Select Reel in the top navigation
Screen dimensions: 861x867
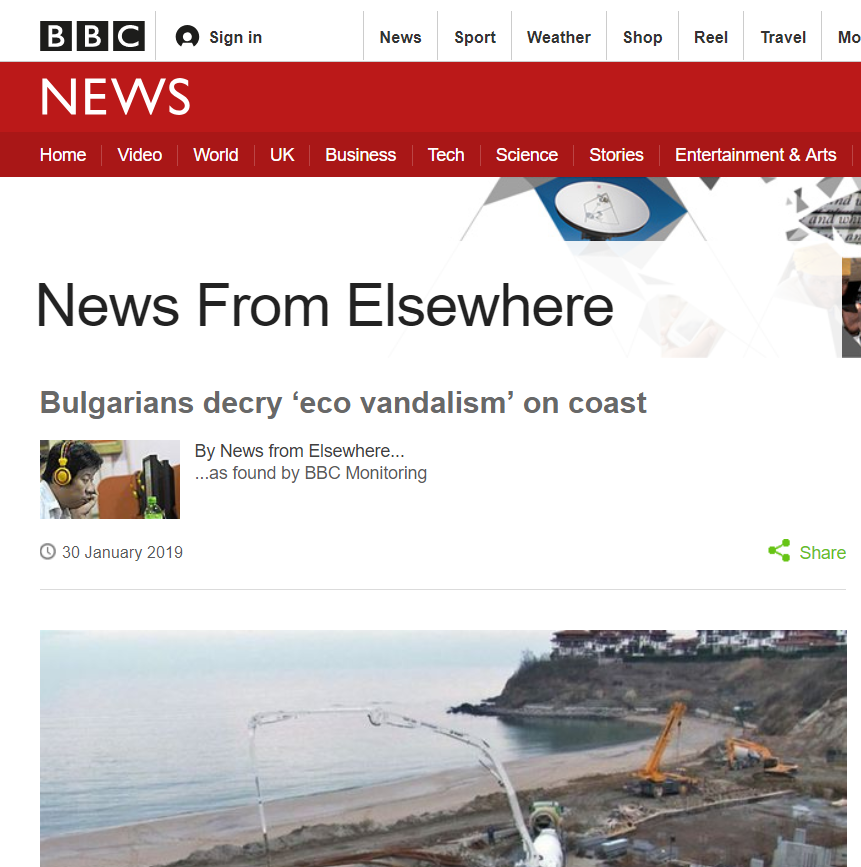point(711,37)
